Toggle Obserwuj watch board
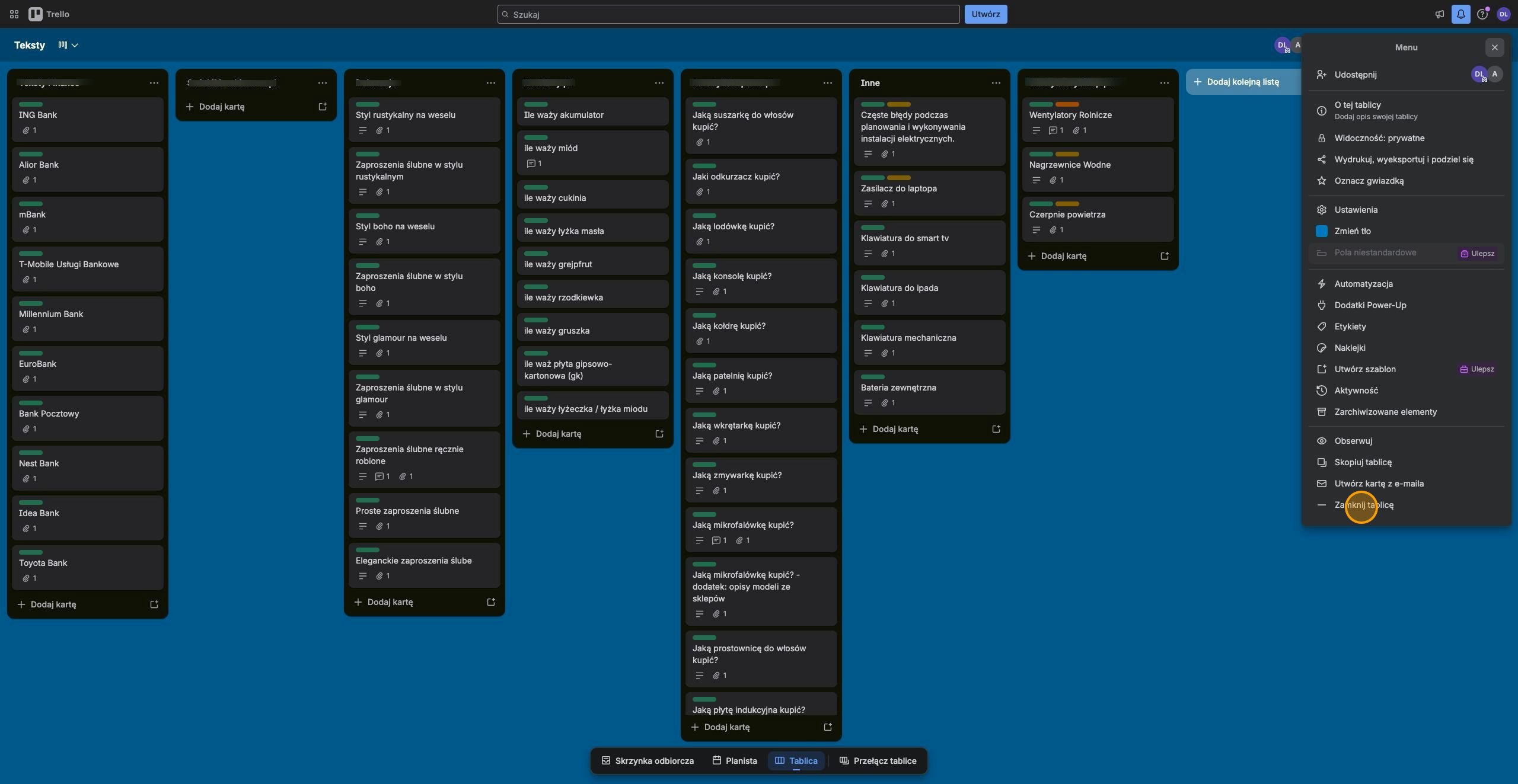Viewport: 1518px width, 784px height. tap(1407, 441)
